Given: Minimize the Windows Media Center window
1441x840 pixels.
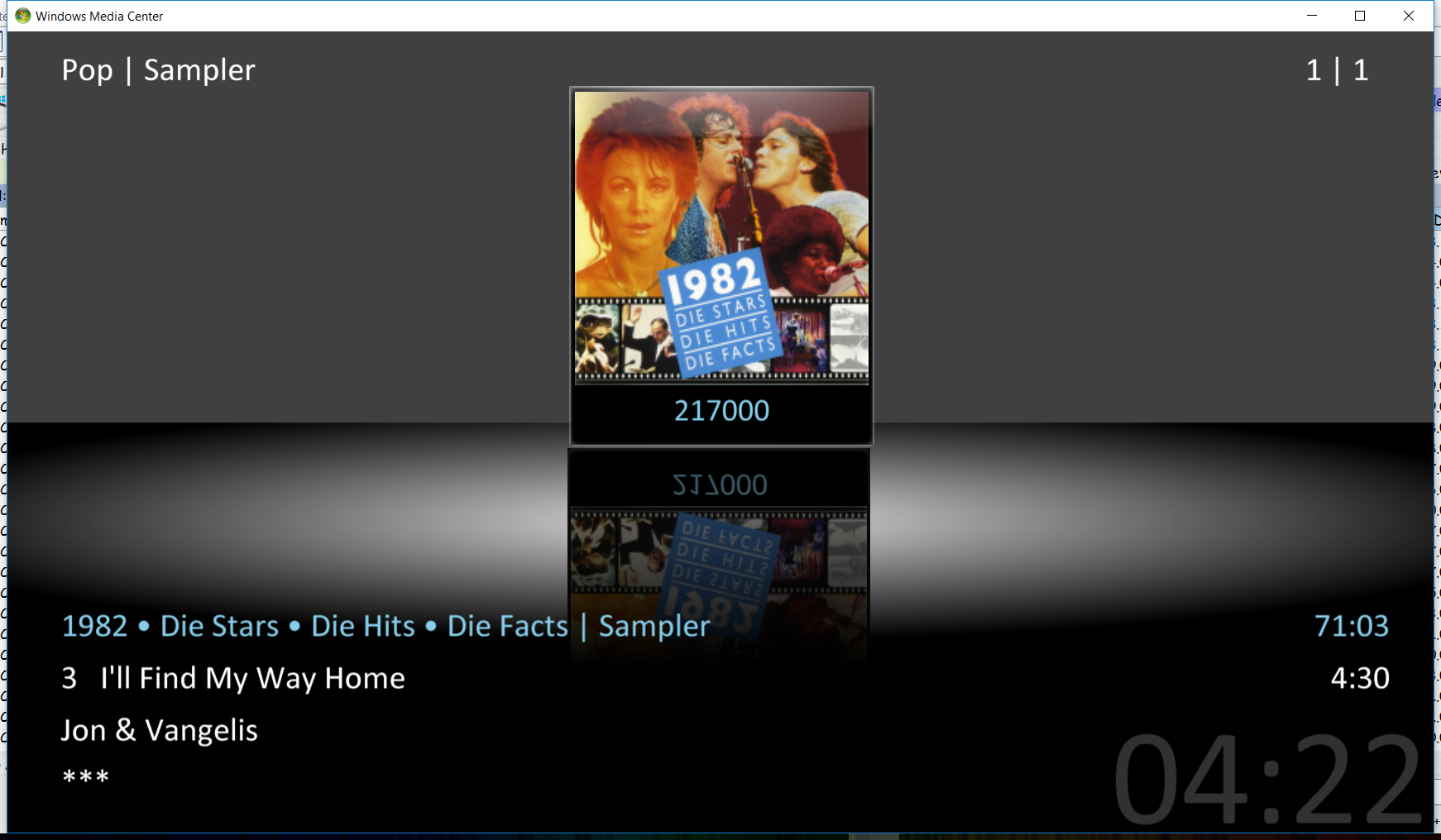Looking at the screenshot, I should pyautogui.click(x=1312, y=16).
